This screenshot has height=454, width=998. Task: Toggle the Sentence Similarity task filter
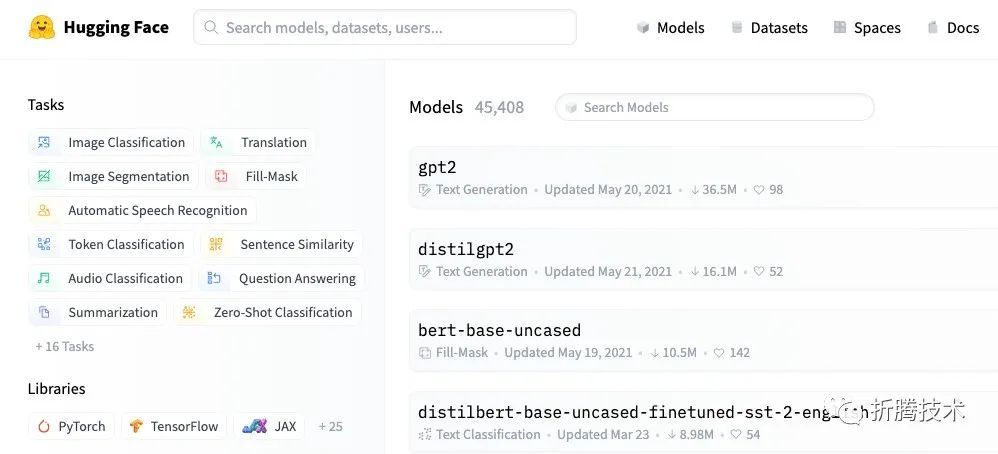pyautogui.click(x=282, y=245)
